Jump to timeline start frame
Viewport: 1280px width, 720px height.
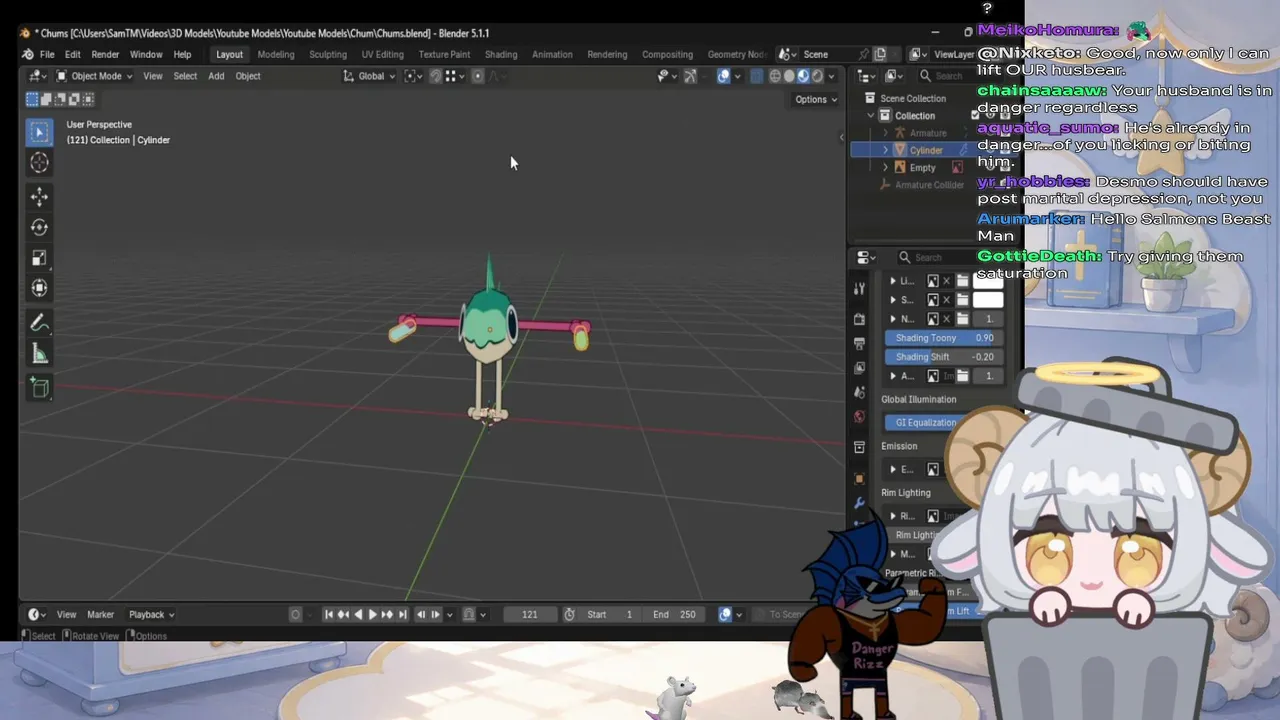(x=328, y=614)
